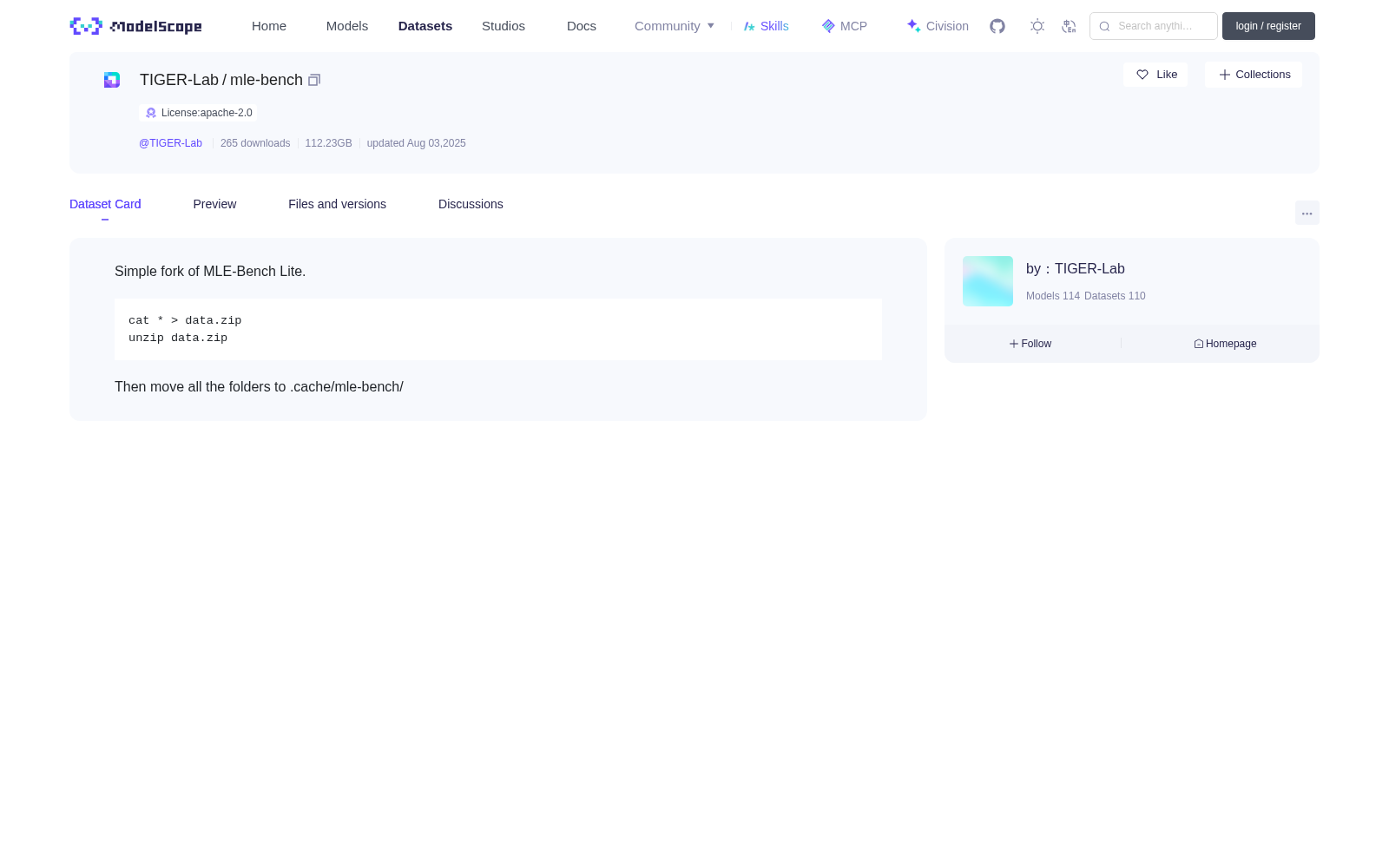Image resolution: width=1389 pixels, height=868 pixels.
Task: Open the Docs page
Action: pos(582,26)
